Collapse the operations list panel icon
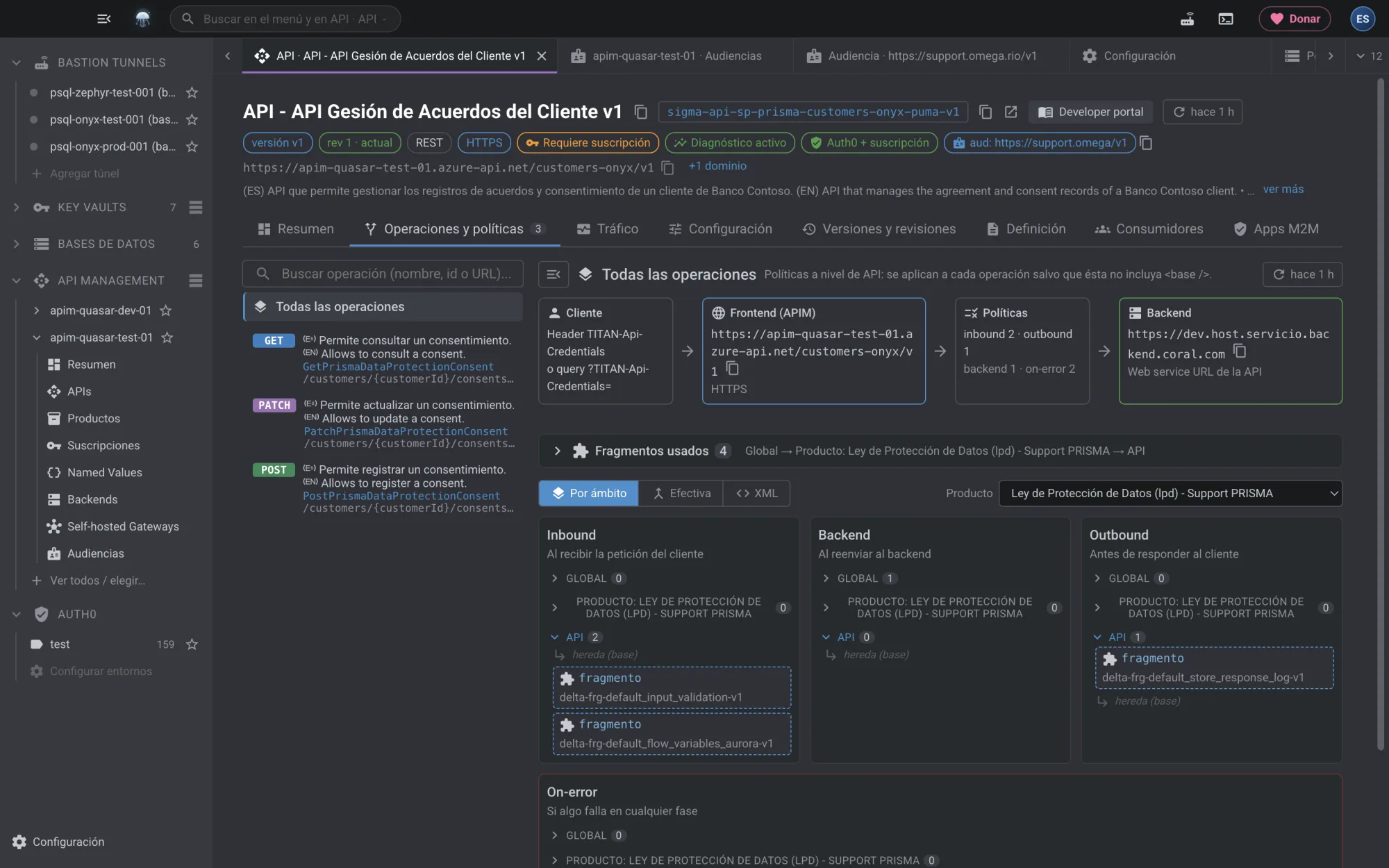This screenshot has width=1389, height=868. [x=554, y=274]
